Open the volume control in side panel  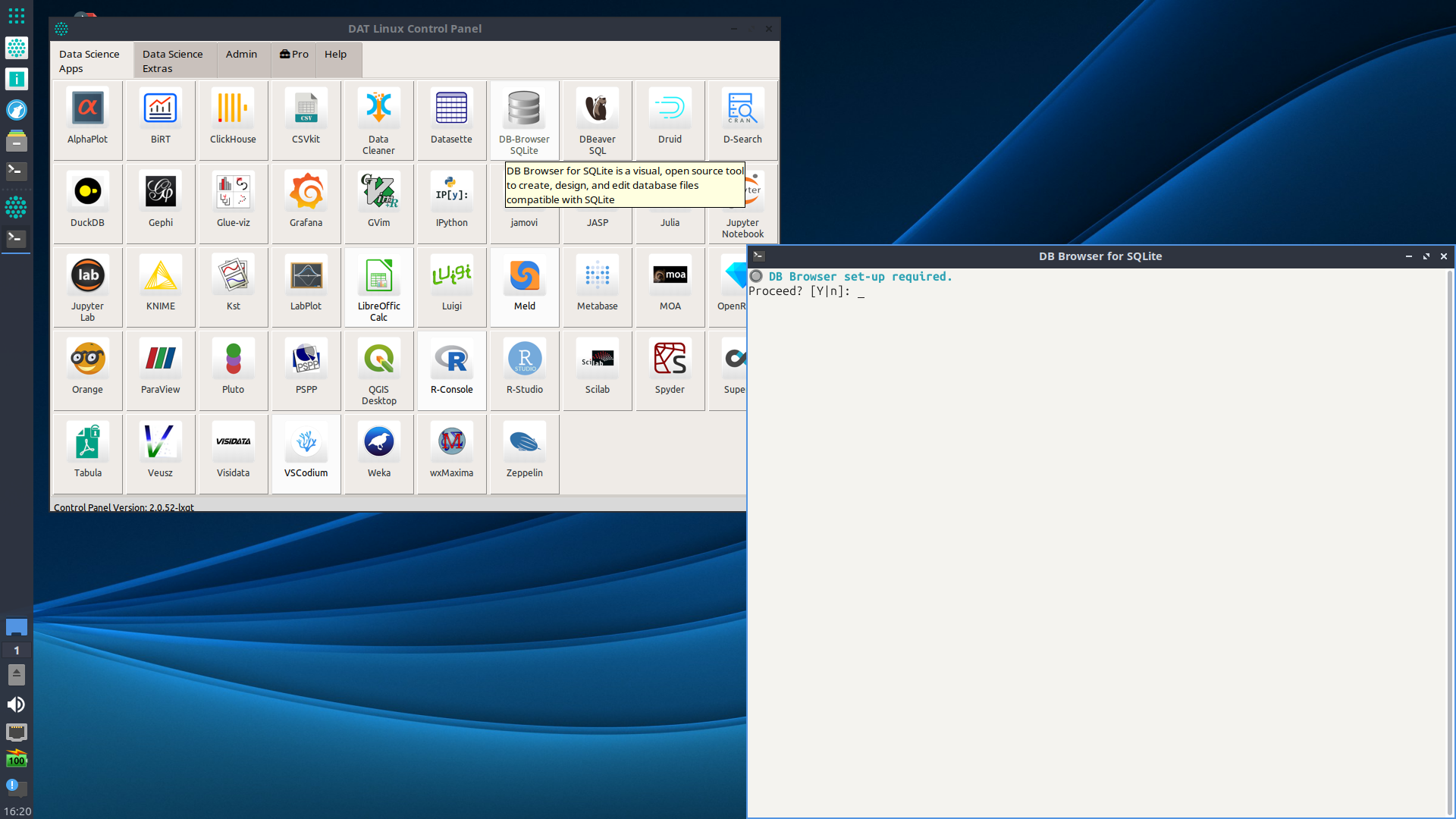[16, 704]
